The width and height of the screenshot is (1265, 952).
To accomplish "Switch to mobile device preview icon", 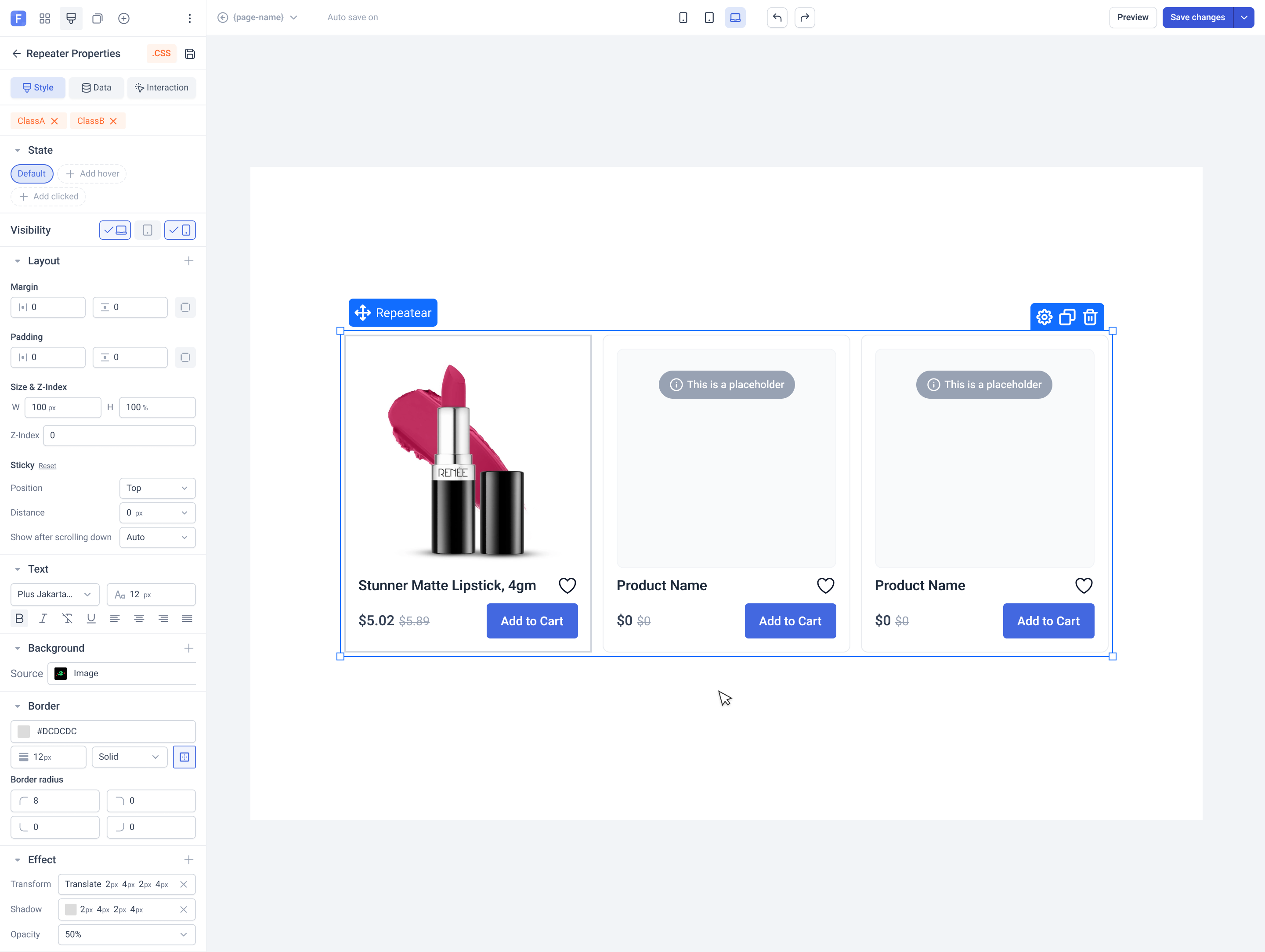I will tap(683, 18).
